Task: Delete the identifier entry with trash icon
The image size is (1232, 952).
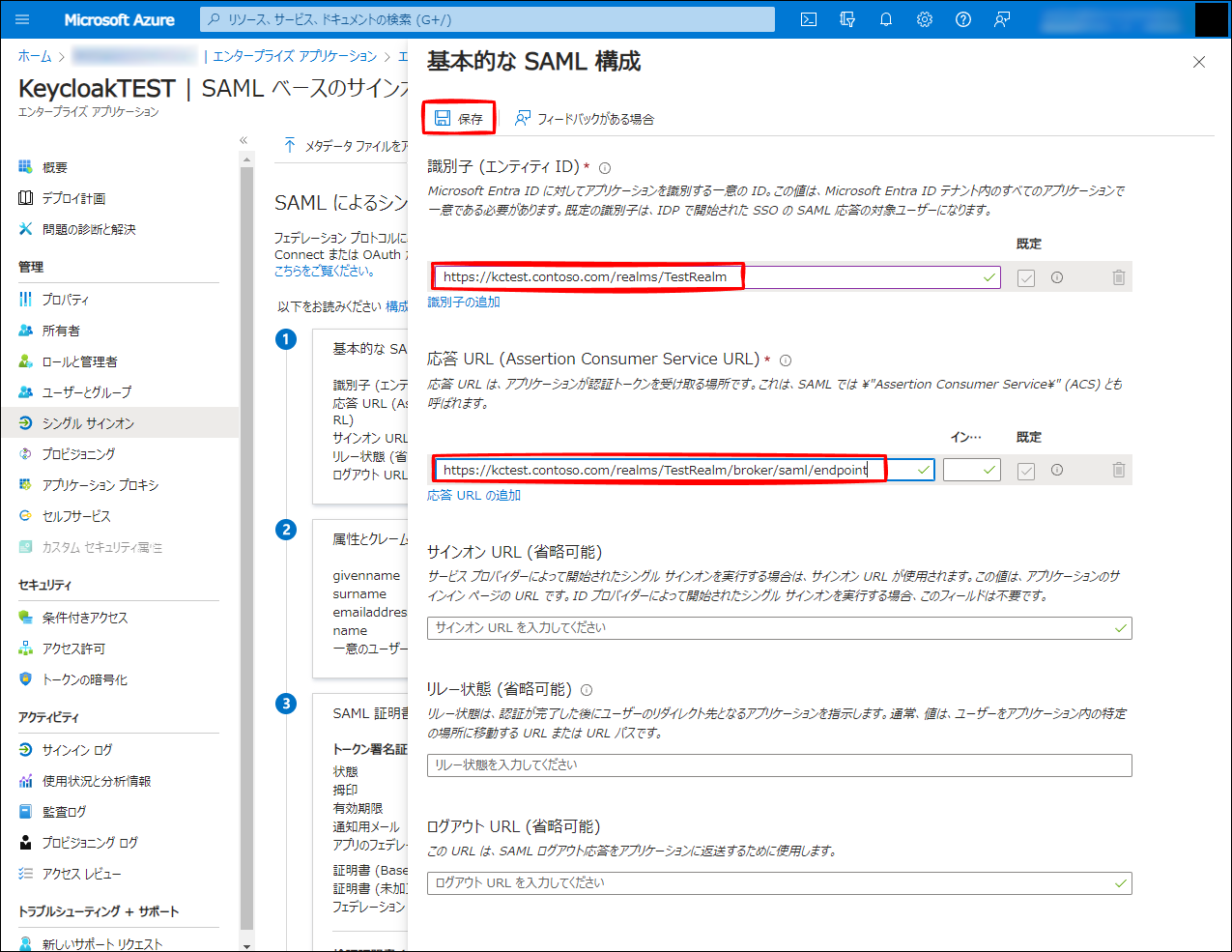Action: point(1118,277)
